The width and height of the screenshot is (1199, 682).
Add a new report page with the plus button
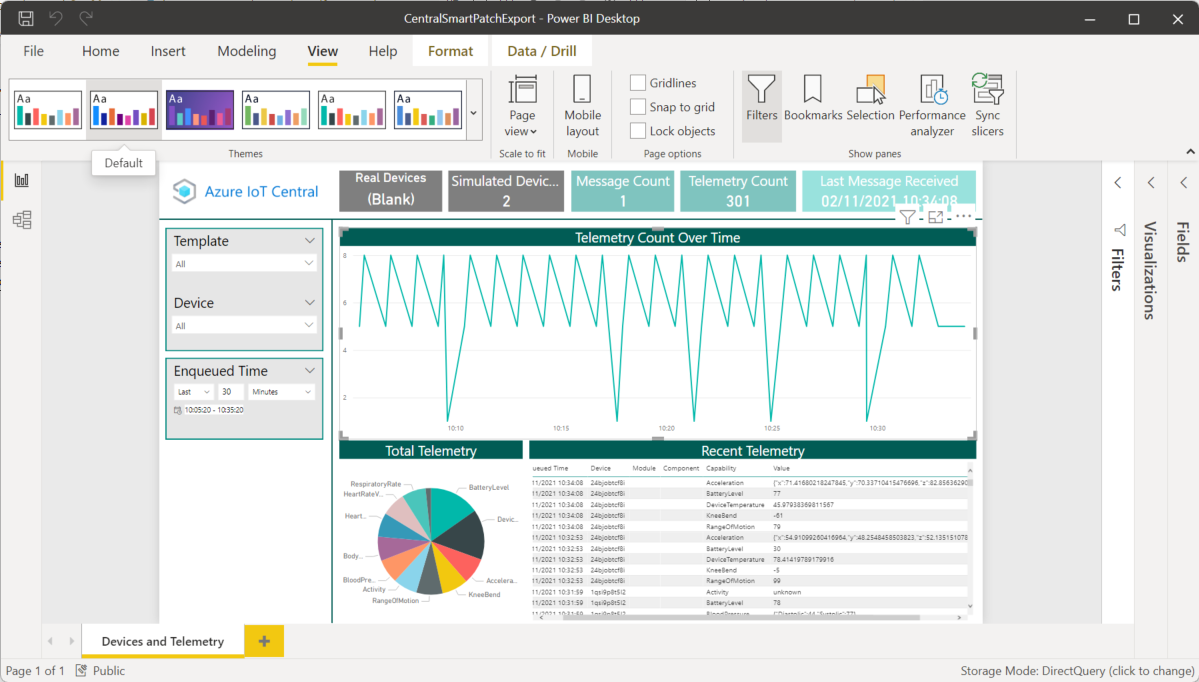(x=263, y=640)
